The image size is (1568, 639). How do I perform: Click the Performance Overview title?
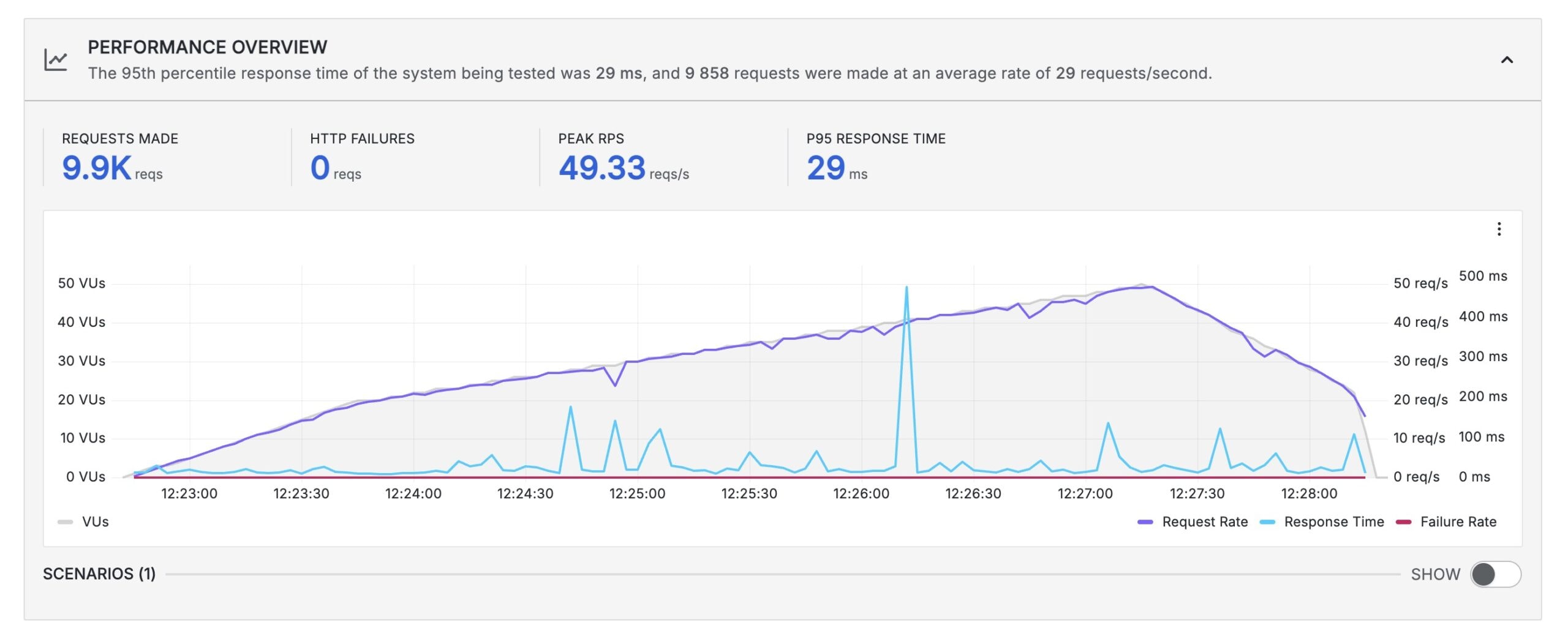click(207, 47)
